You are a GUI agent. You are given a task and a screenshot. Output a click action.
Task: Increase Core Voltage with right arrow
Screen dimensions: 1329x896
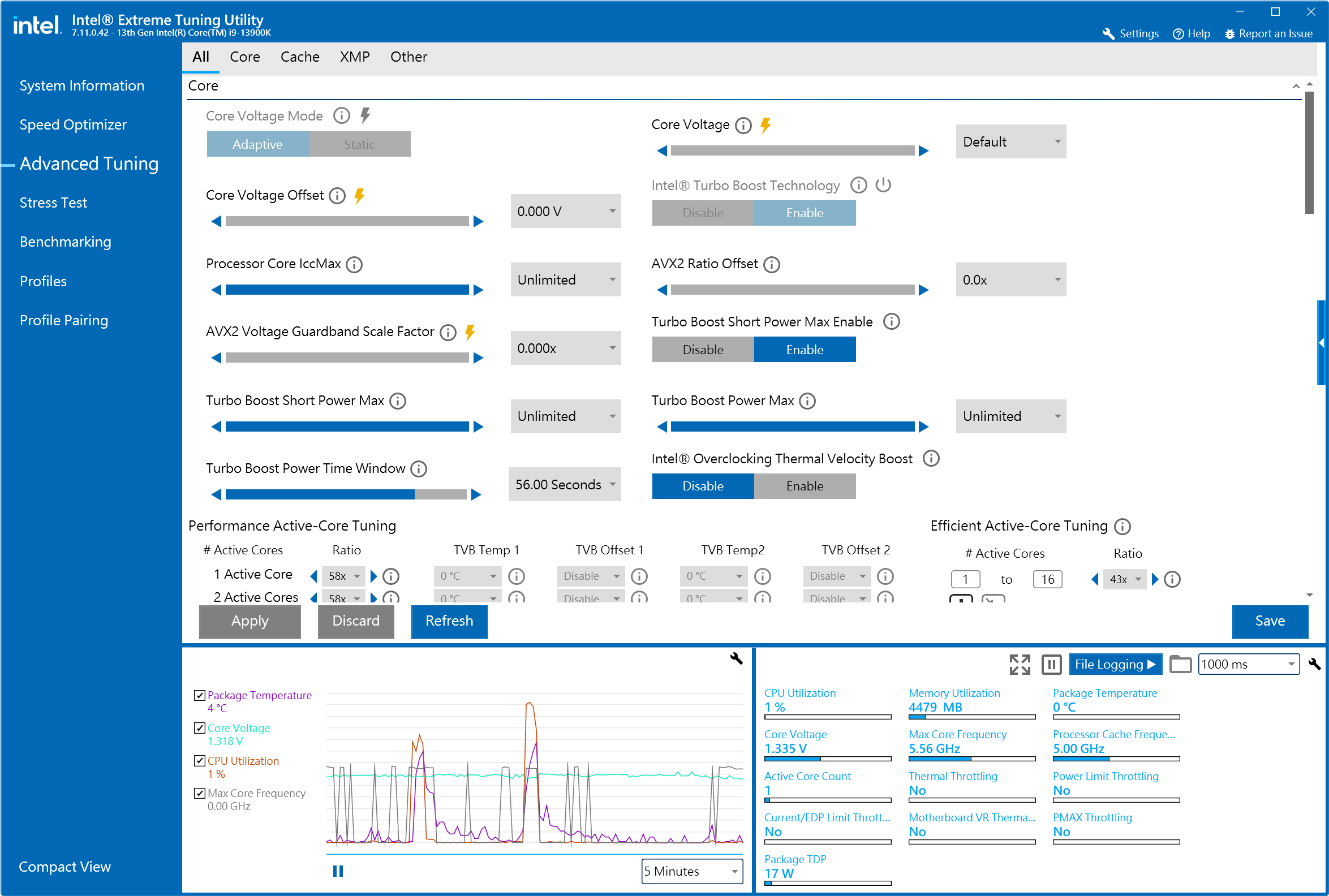[923, 151]
